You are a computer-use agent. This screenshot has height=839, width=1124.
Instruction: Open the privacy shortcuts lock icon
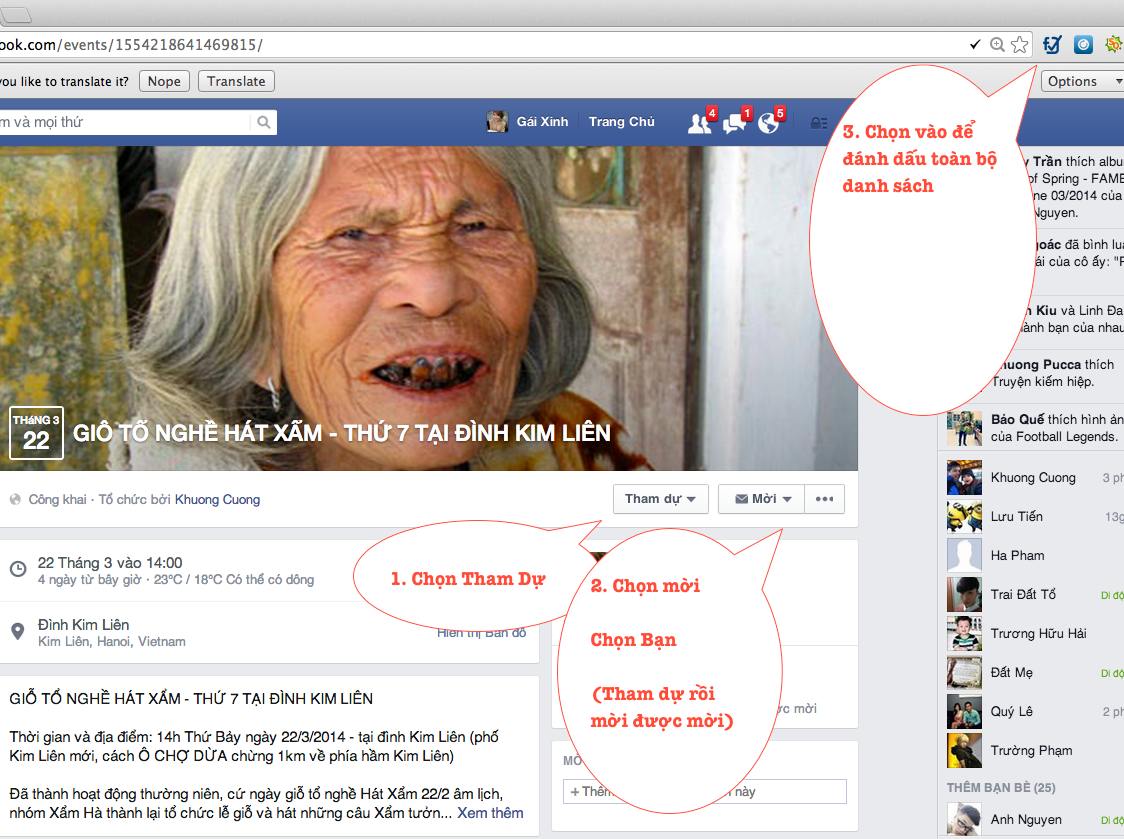[819, 123]
